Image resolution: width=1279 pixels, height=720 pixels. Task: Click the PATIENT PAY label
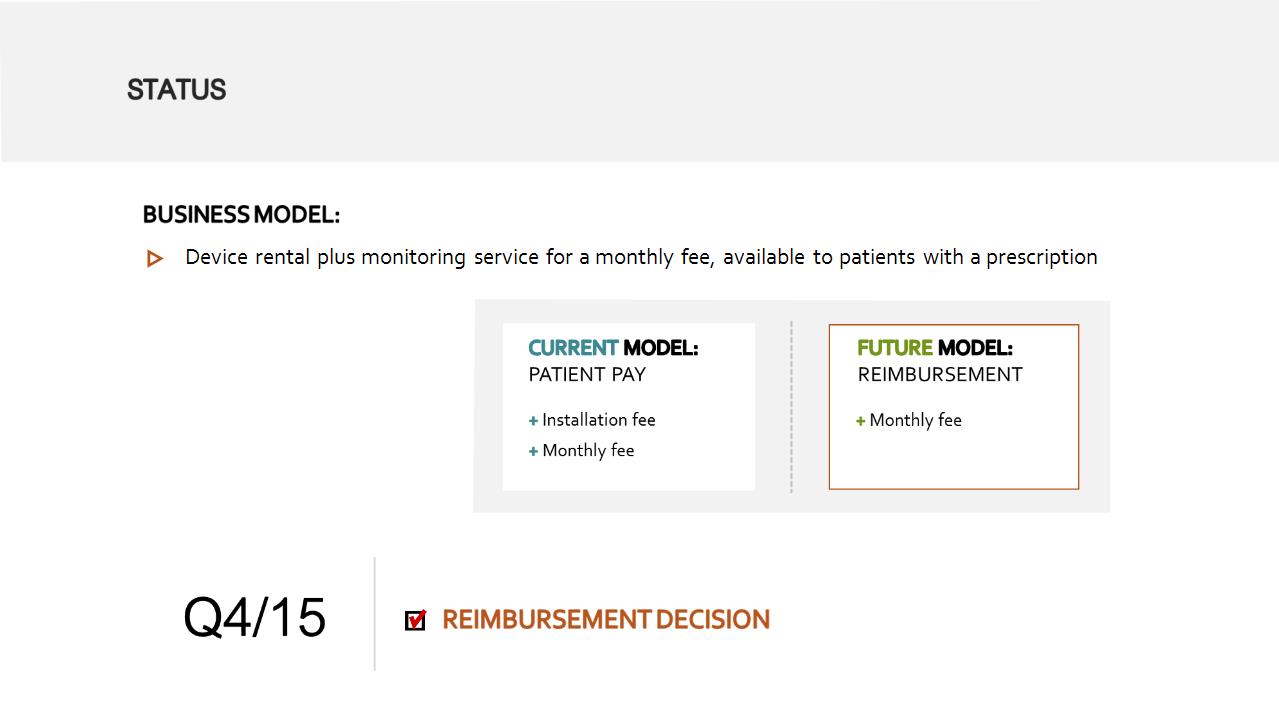[587, 375]
